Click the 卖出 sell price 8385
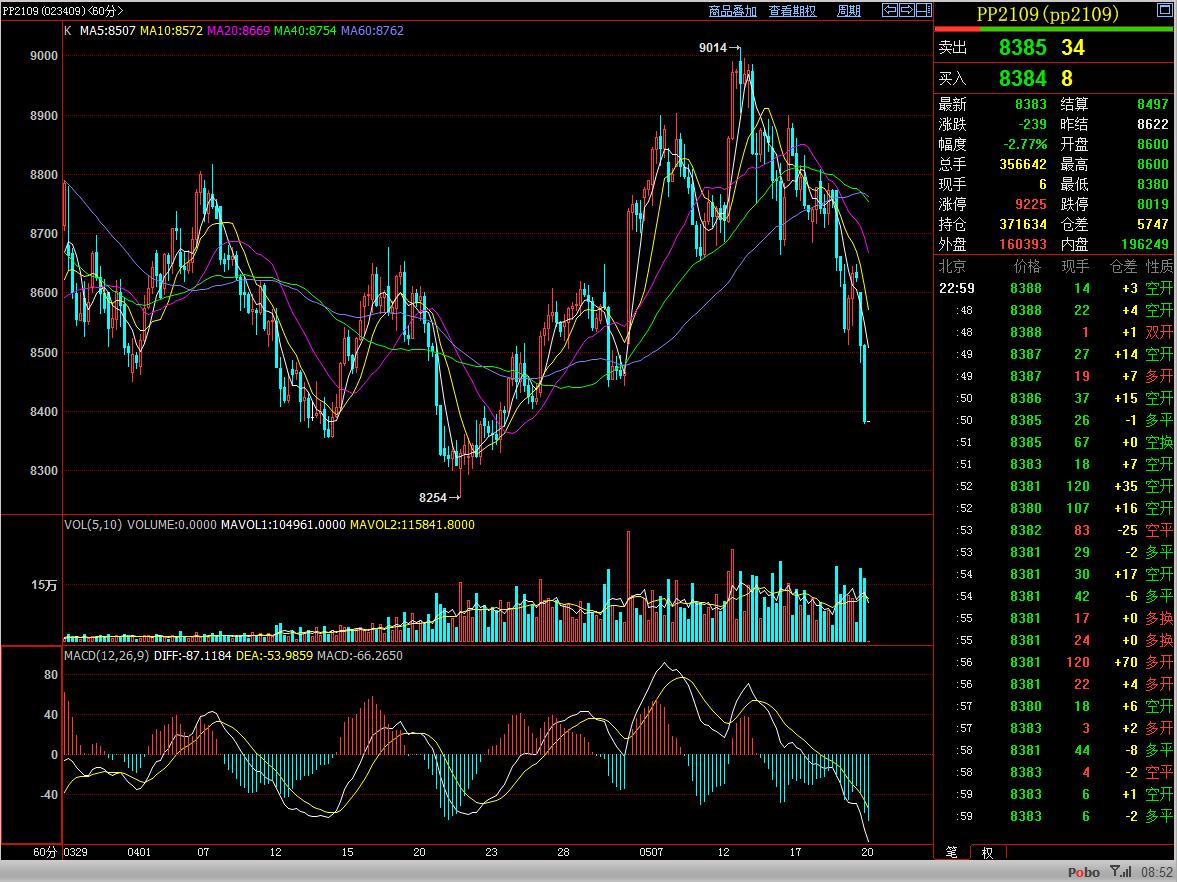This screenshot has width=1177, height=882. 1022,47
